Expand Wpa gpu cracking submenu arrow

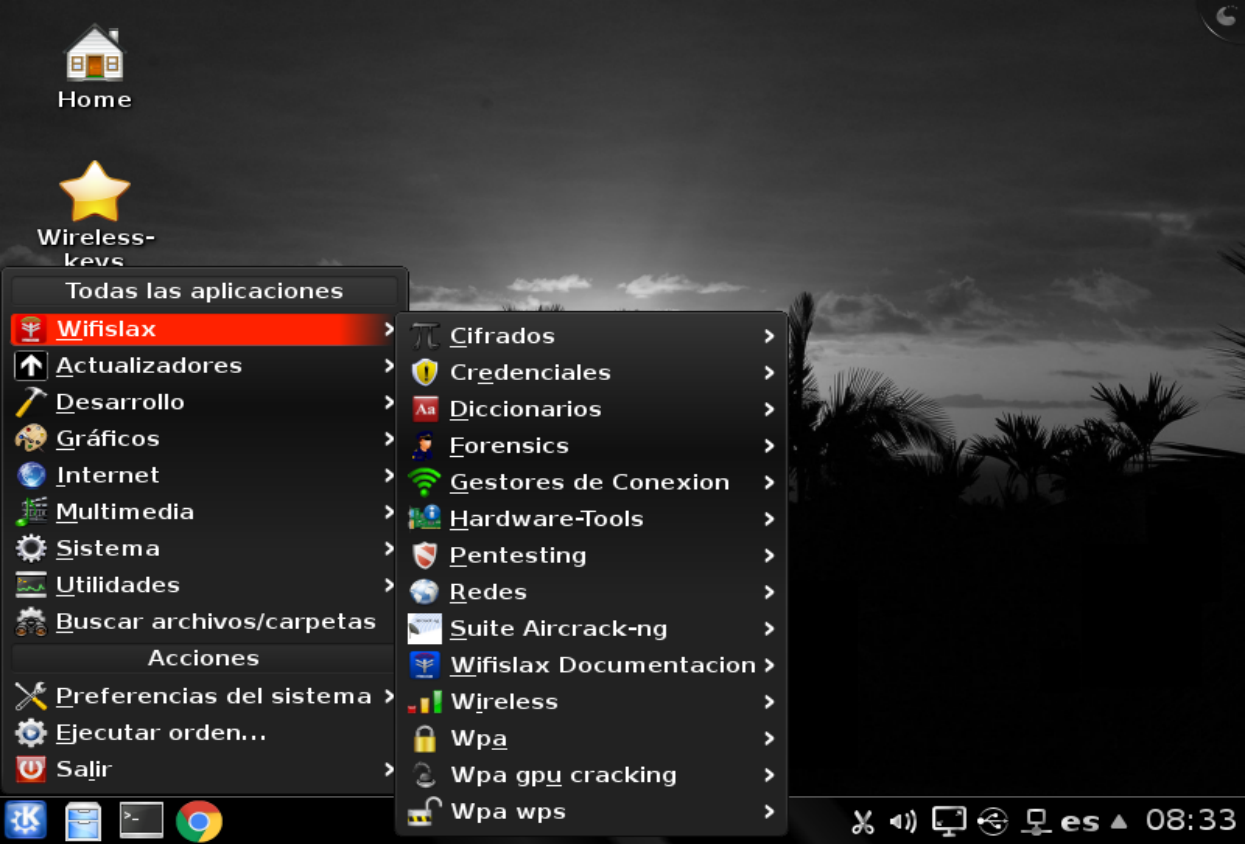[x=769, y=775]
